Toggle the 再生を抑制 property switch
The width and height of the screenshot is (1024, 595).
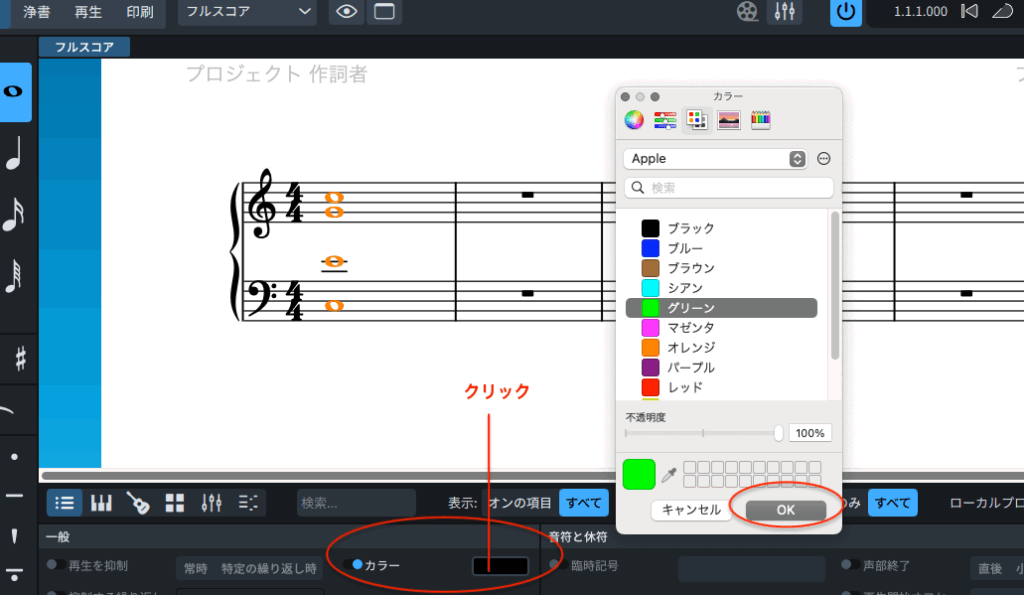pos(55,565)
